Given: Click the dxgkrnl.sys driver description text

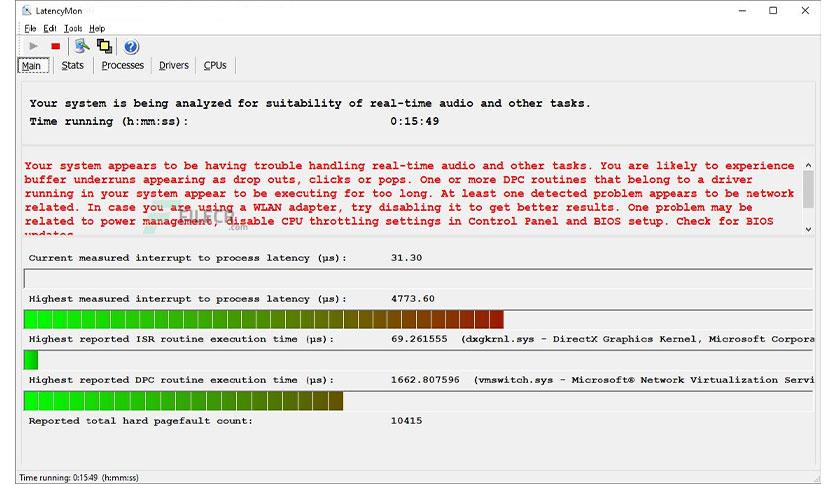Looking at the screenshot, I should point(638,339).
